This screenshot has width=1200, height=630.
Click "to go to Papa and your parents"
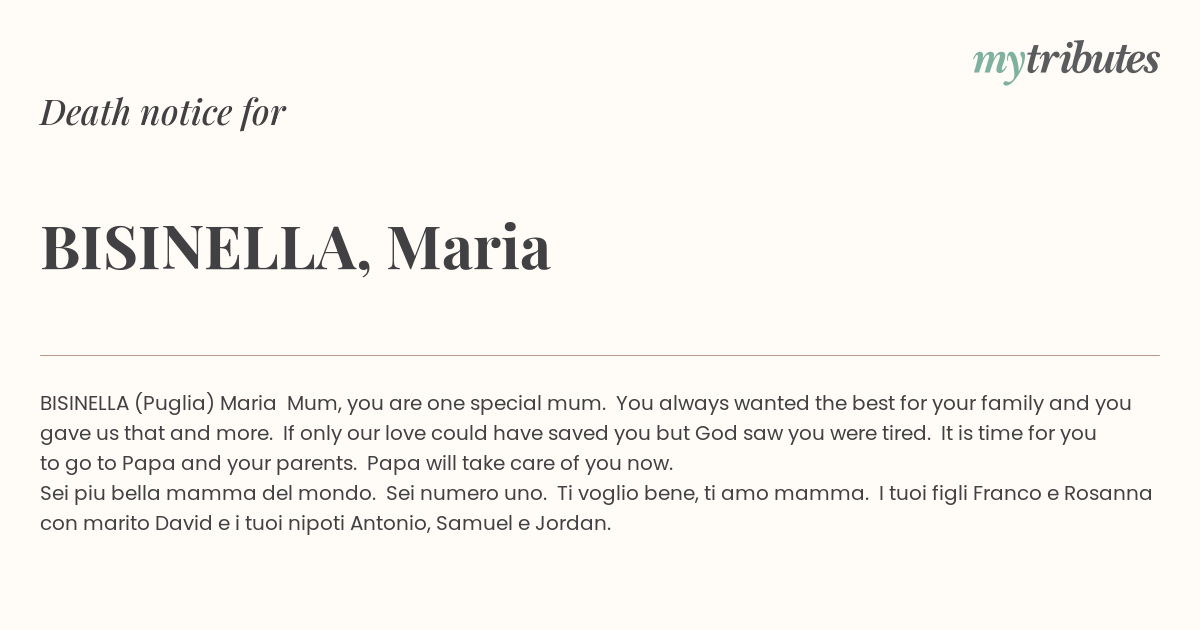[198, 463]
